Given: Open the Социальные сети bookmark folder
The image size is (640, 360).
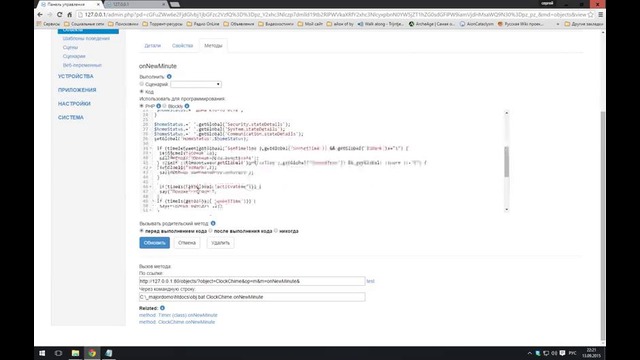Looking at the screenshot, I should pos(84,24).
